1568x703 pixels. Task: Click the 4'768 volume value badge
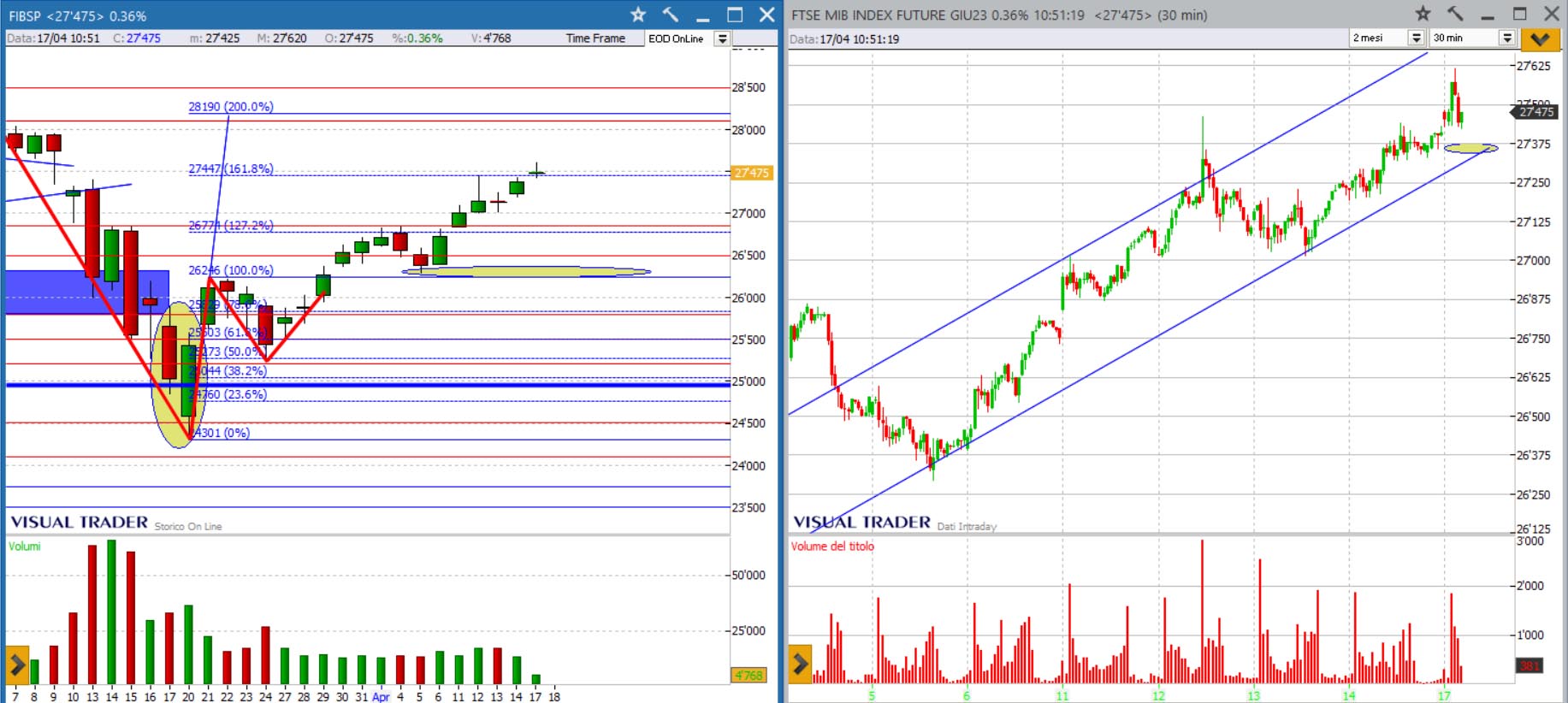point(748,676)
